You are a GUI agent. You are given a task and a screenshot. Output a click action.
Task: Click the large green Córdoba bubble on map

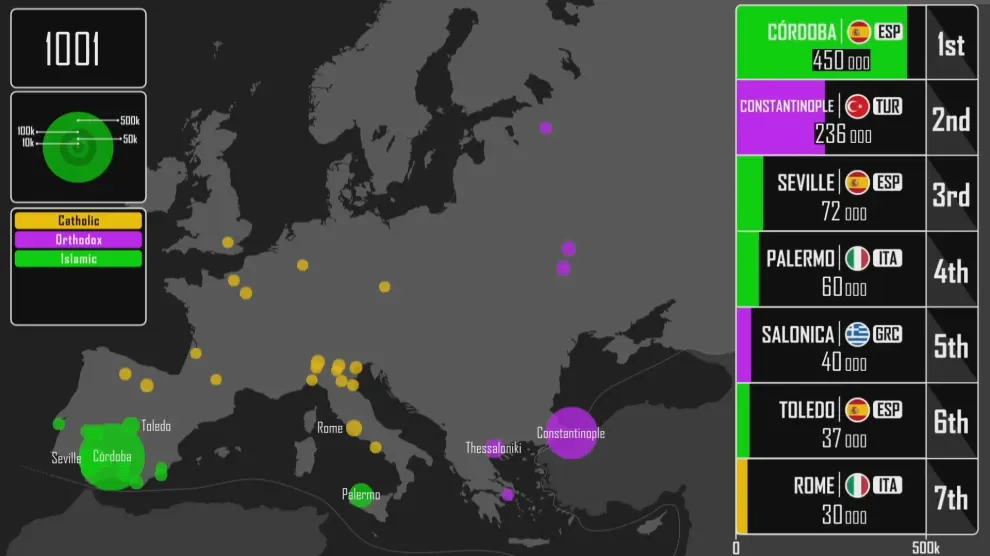point(110,457)
